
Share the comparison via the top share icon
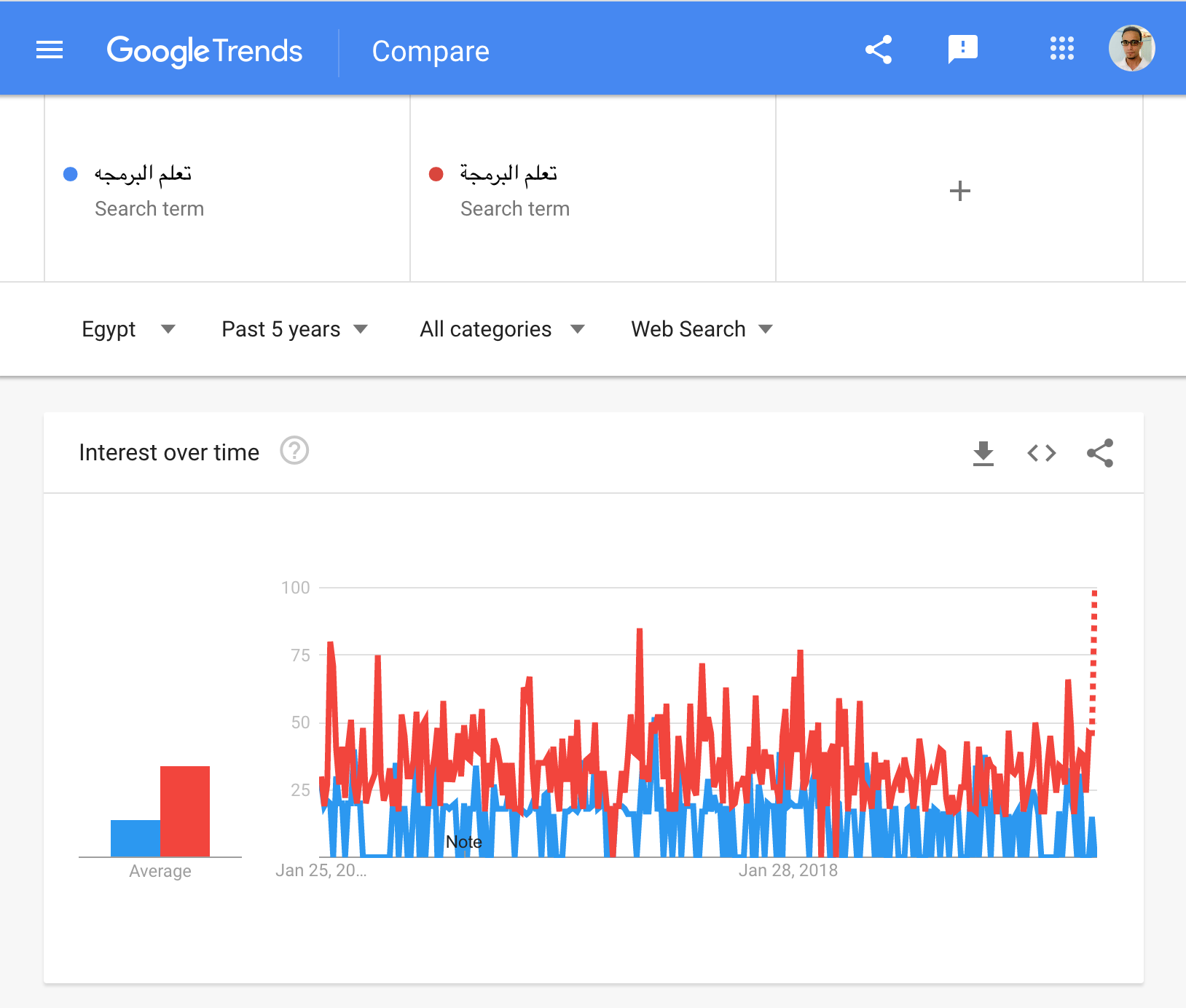[x=879, y=50]
